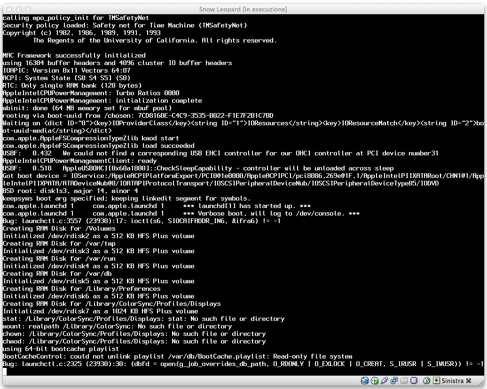Click 'using 64-bit bootcache playlist' line
The image size is (487, 389).
click(x=61, y=349)
